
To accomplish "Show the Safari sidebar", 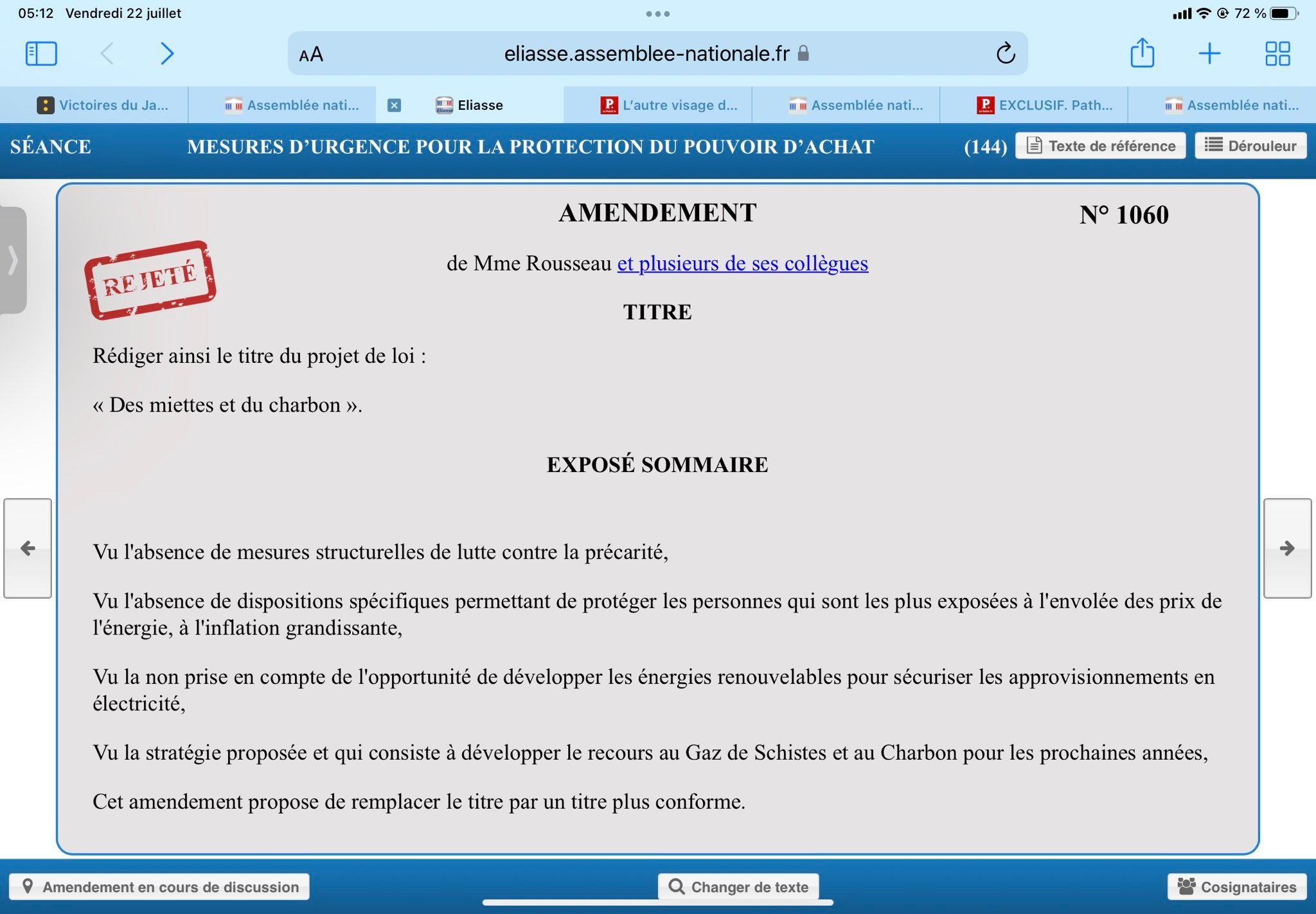I will pyautogui.click(x=41, y=53).
